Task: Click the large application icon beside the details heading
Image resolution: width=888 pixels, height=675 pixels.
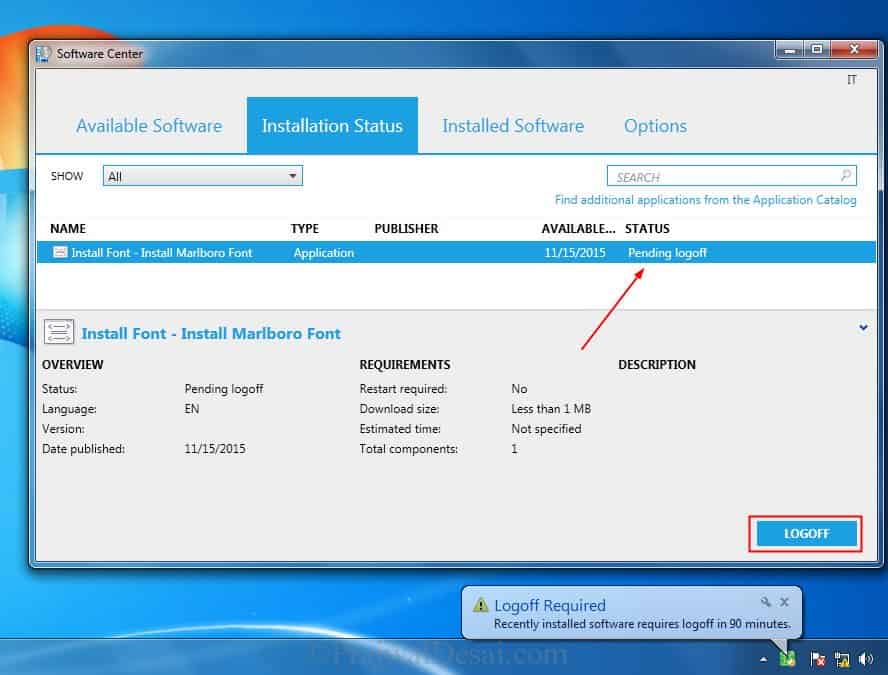Action: [x=59, y=332]
